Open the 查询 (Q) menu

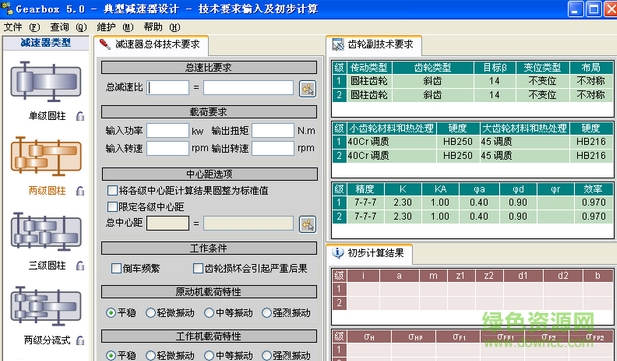coord(68,27)
